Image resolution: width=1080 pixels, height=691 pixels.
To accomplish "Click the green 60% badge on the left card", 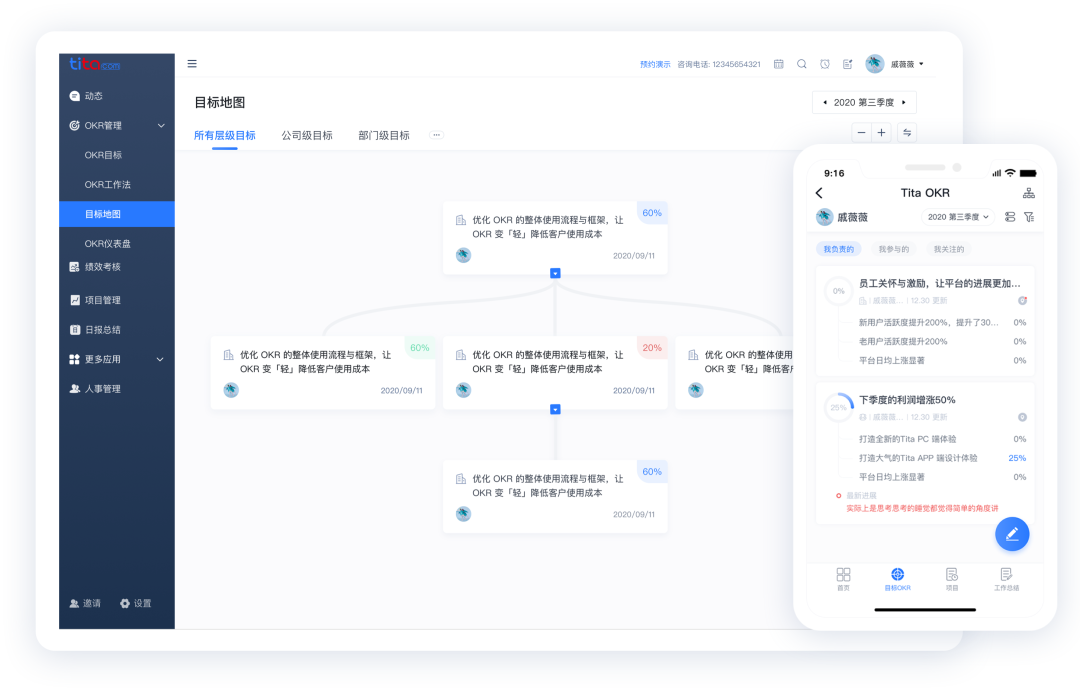I will [419, 348].
